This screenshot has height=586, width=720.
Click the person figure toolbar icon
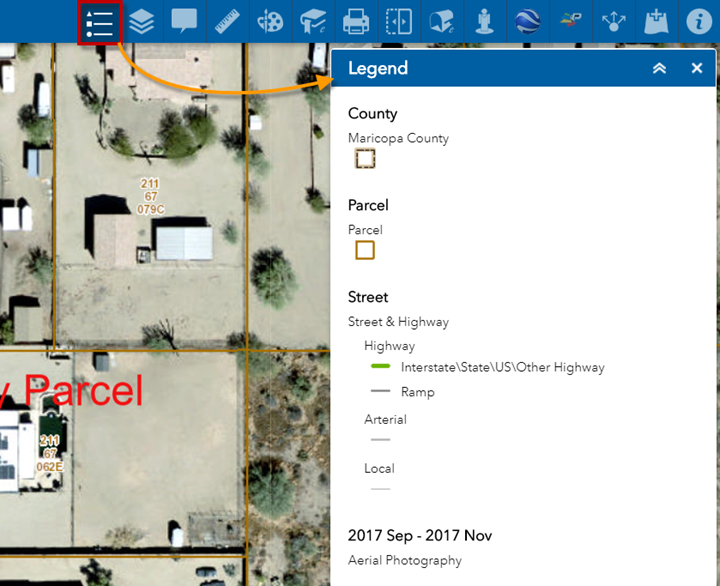pyautogui.click(x=484, y=22)
